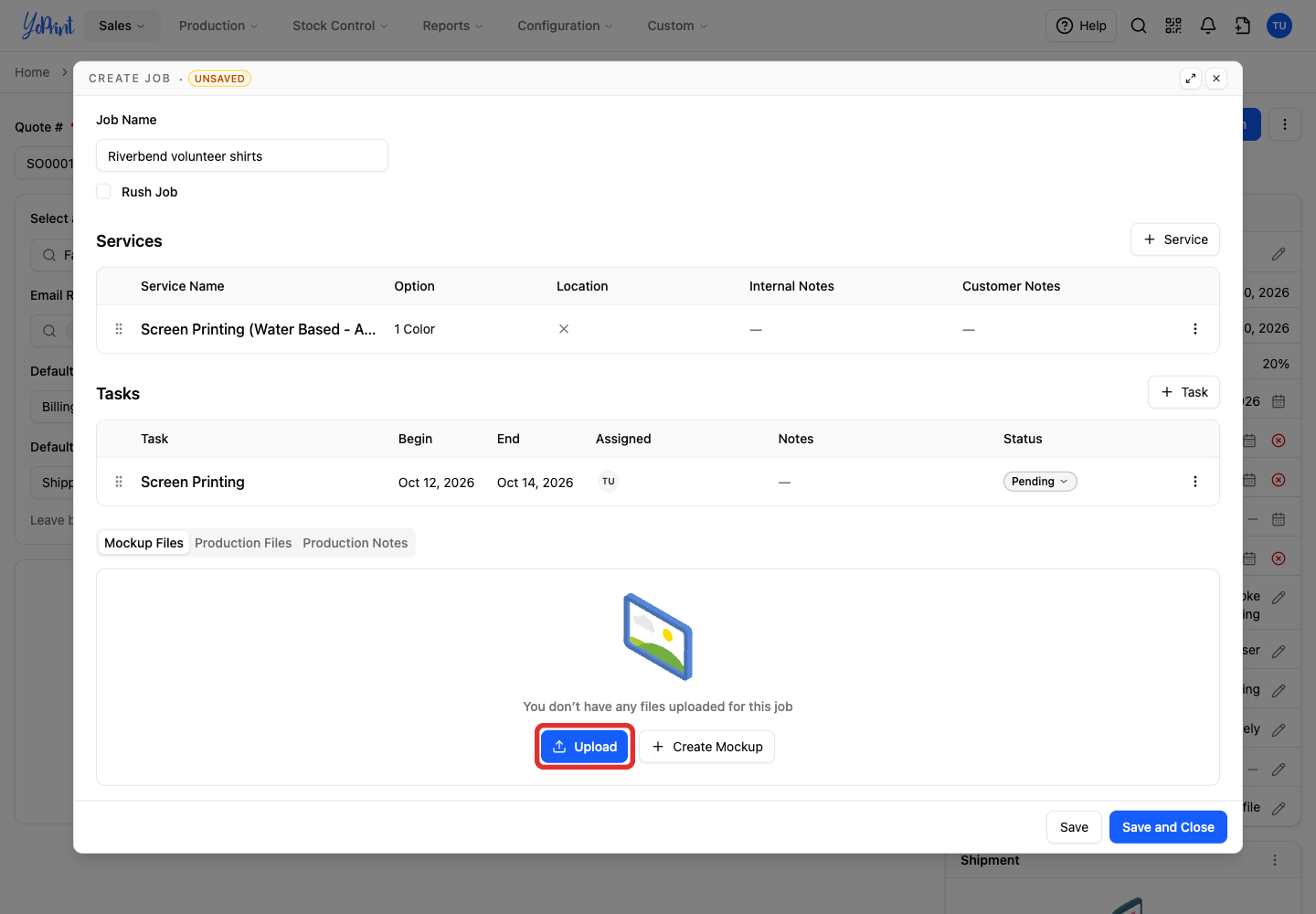Image resolution: width=1316 pixels, height=914 pixels.
Task: Click the Shipment panel's three-dot menu
Action: [x=1275, y=860]
